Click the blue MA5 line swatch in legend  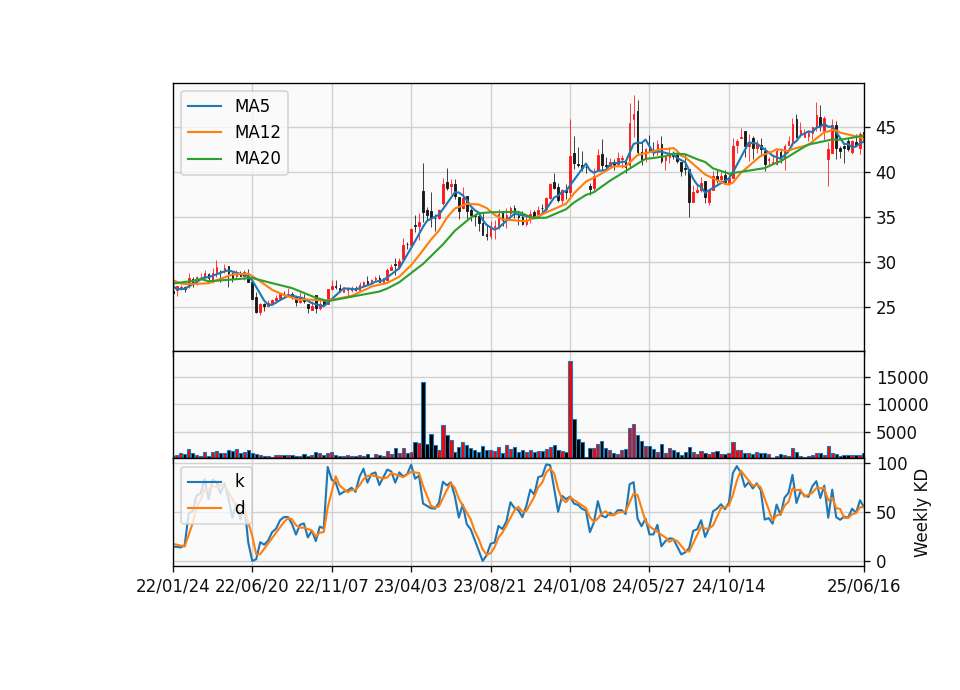coord(204,106)
